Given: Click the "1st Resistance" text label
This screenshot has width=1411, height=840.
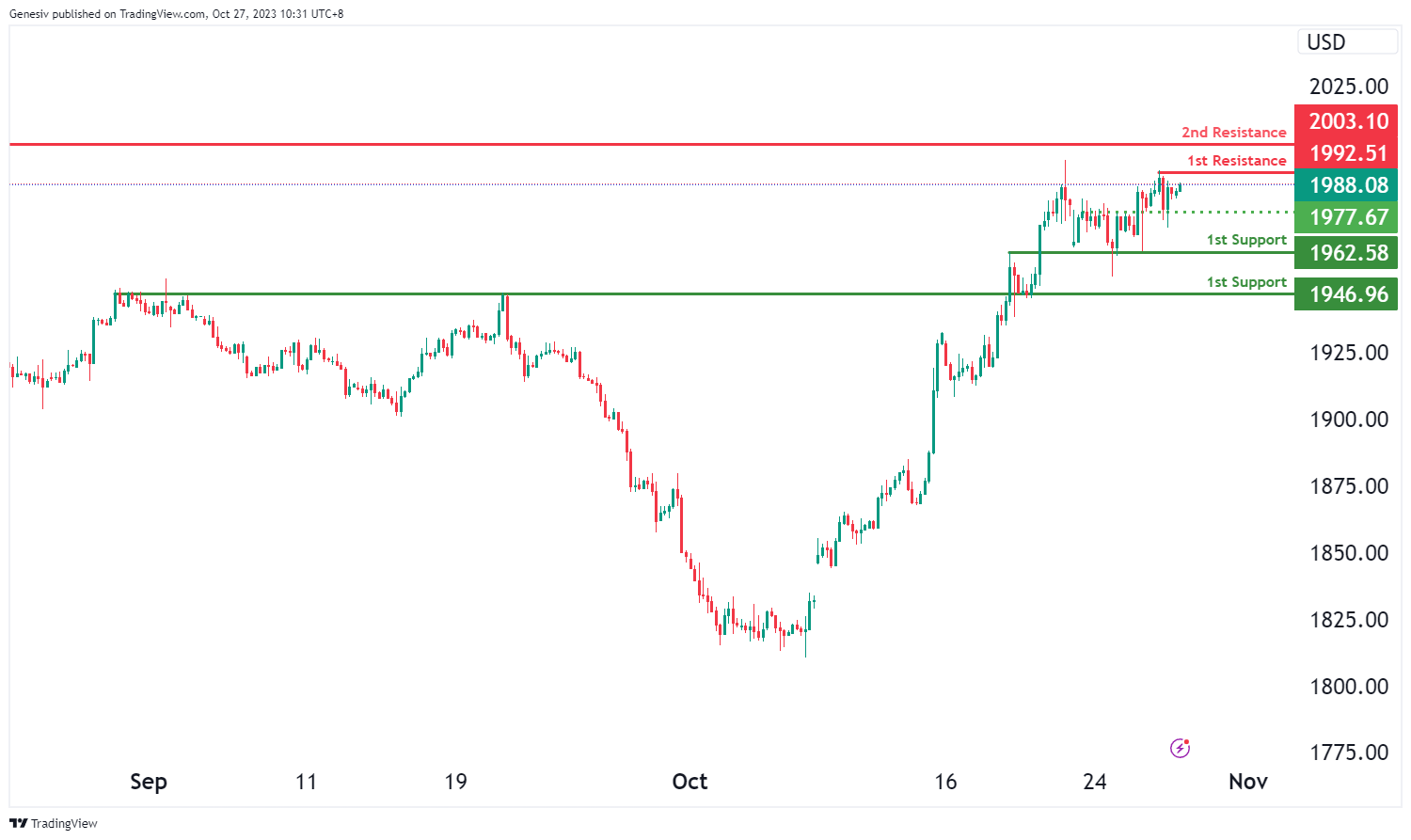Looking at the screenshot, I should [x=1236, y=161].
